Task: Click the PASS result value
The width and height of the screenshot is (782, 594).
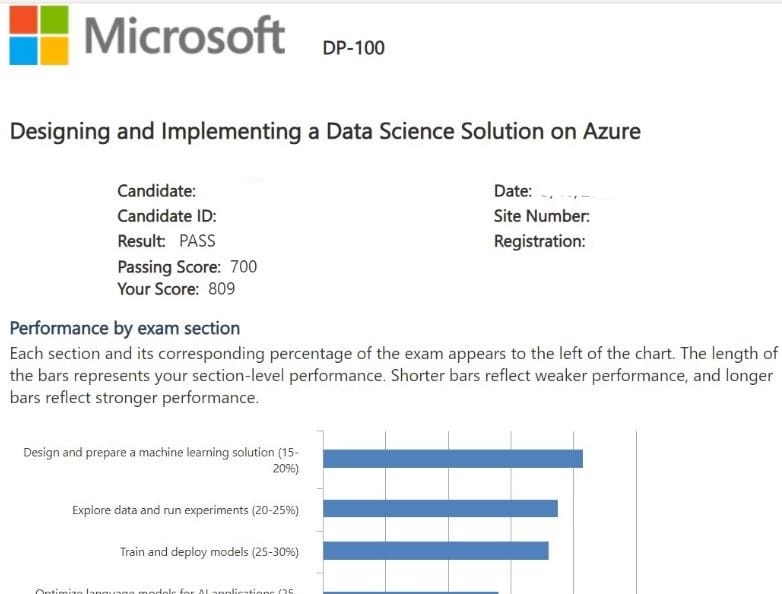Action: point(197,241)
